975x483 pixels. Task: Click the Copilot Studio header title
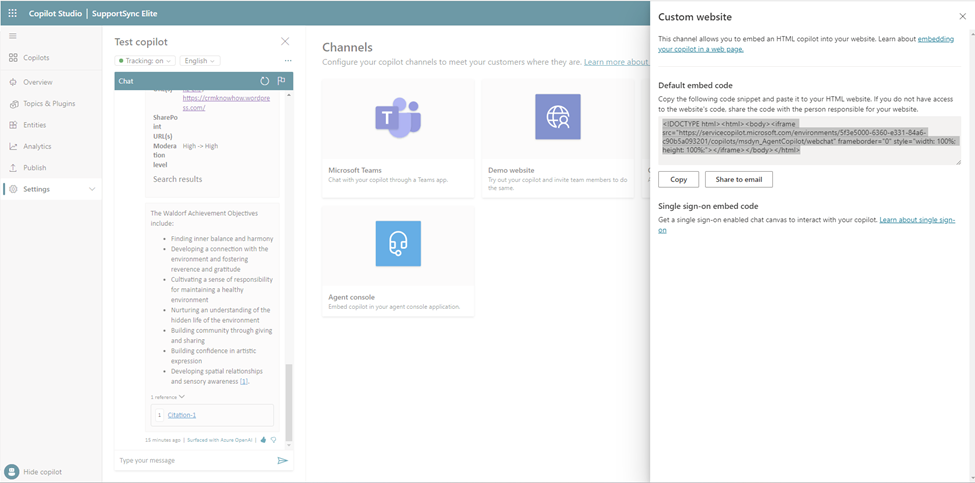[x=55, y=13]
